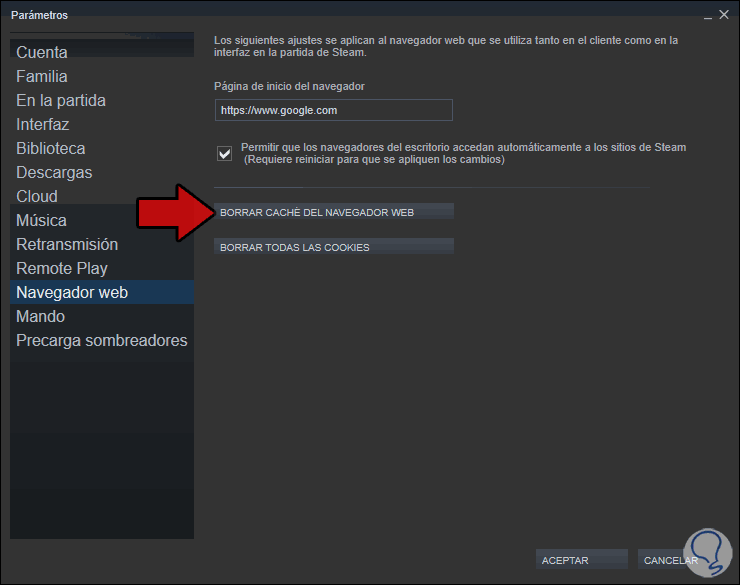Minimize the Parámetros window

[707, 16]
